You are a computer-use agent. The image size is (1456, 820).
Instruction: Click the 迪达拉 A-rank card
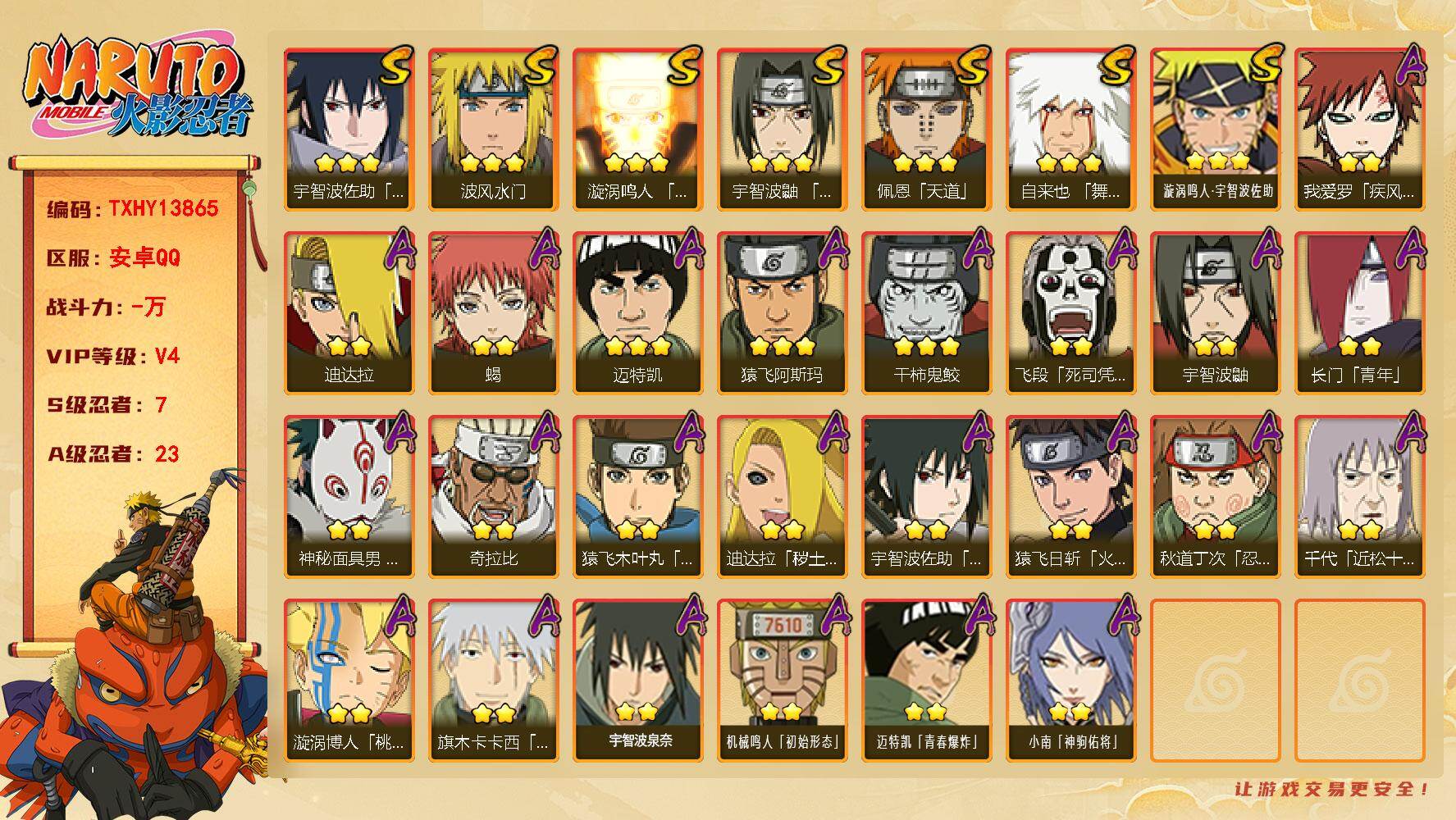tap(349, 313)
